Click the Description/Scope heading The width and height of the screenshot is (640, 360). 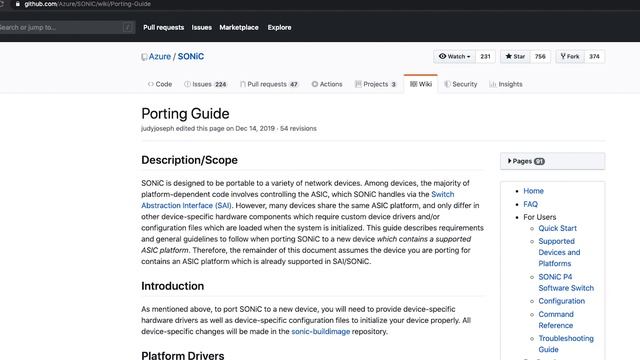tap(189, 160)
